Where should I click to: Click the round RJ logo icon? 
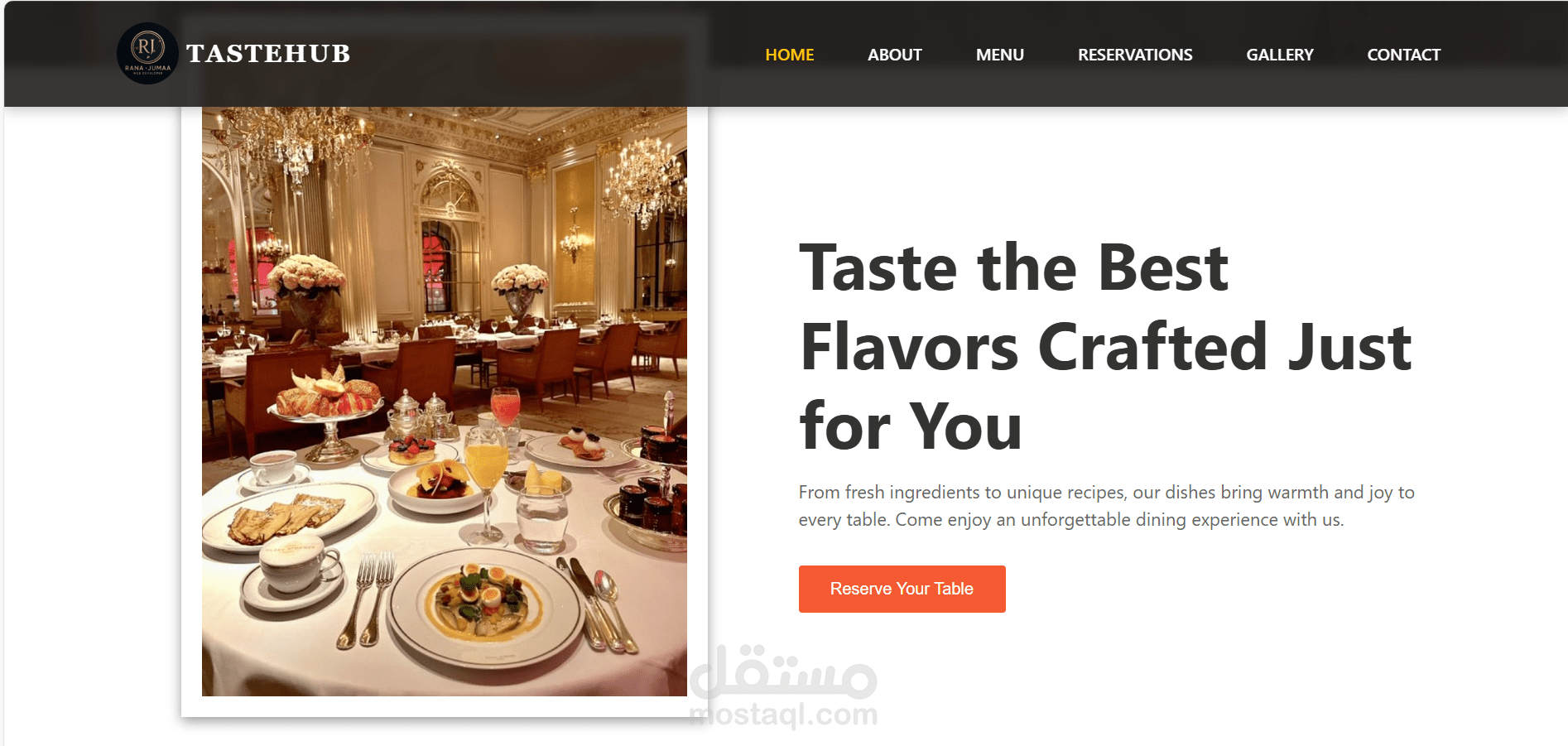tap(147, 53)
